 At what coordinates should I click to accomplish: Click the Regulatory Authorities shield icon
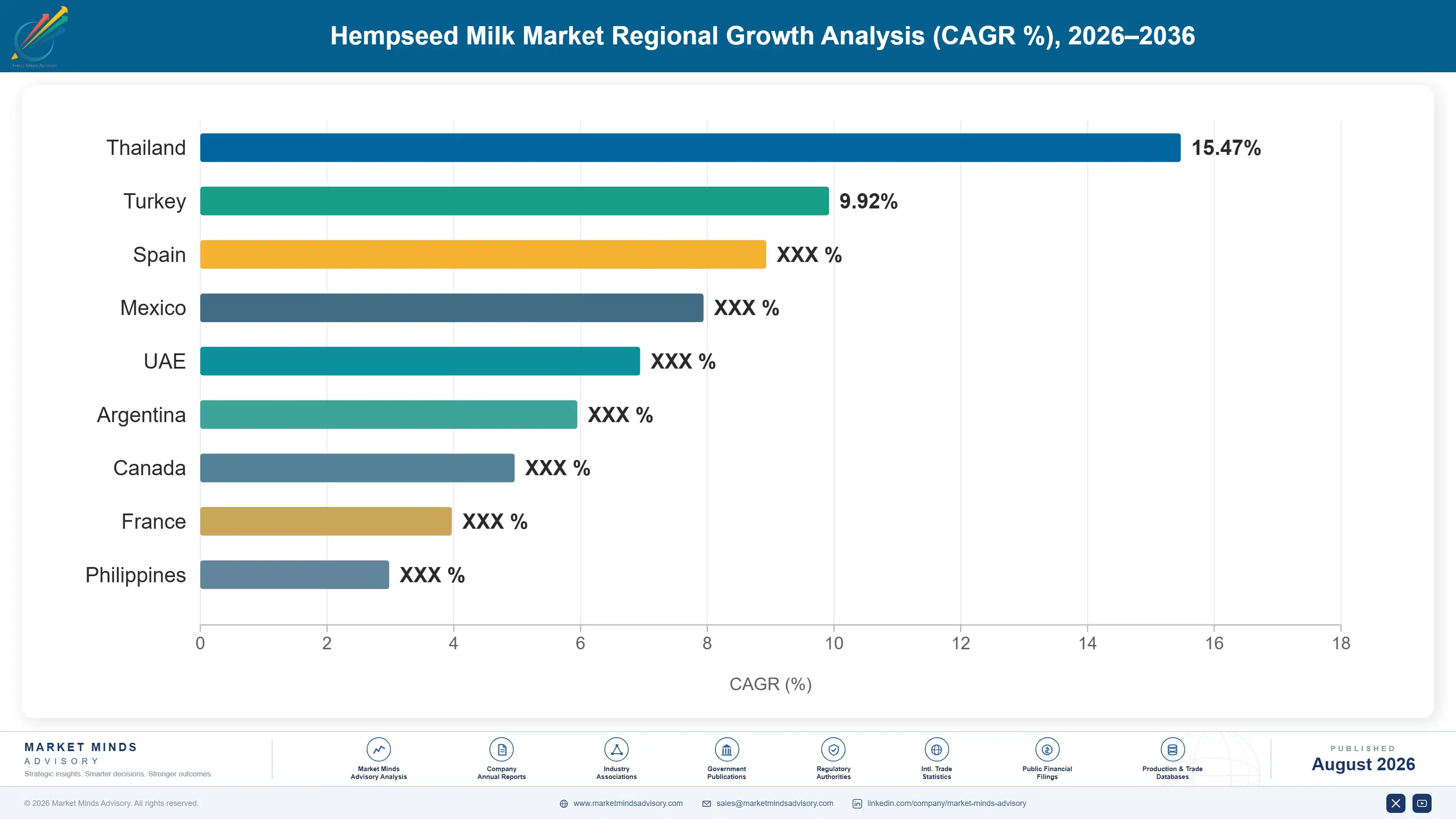(x=833, y=749)
